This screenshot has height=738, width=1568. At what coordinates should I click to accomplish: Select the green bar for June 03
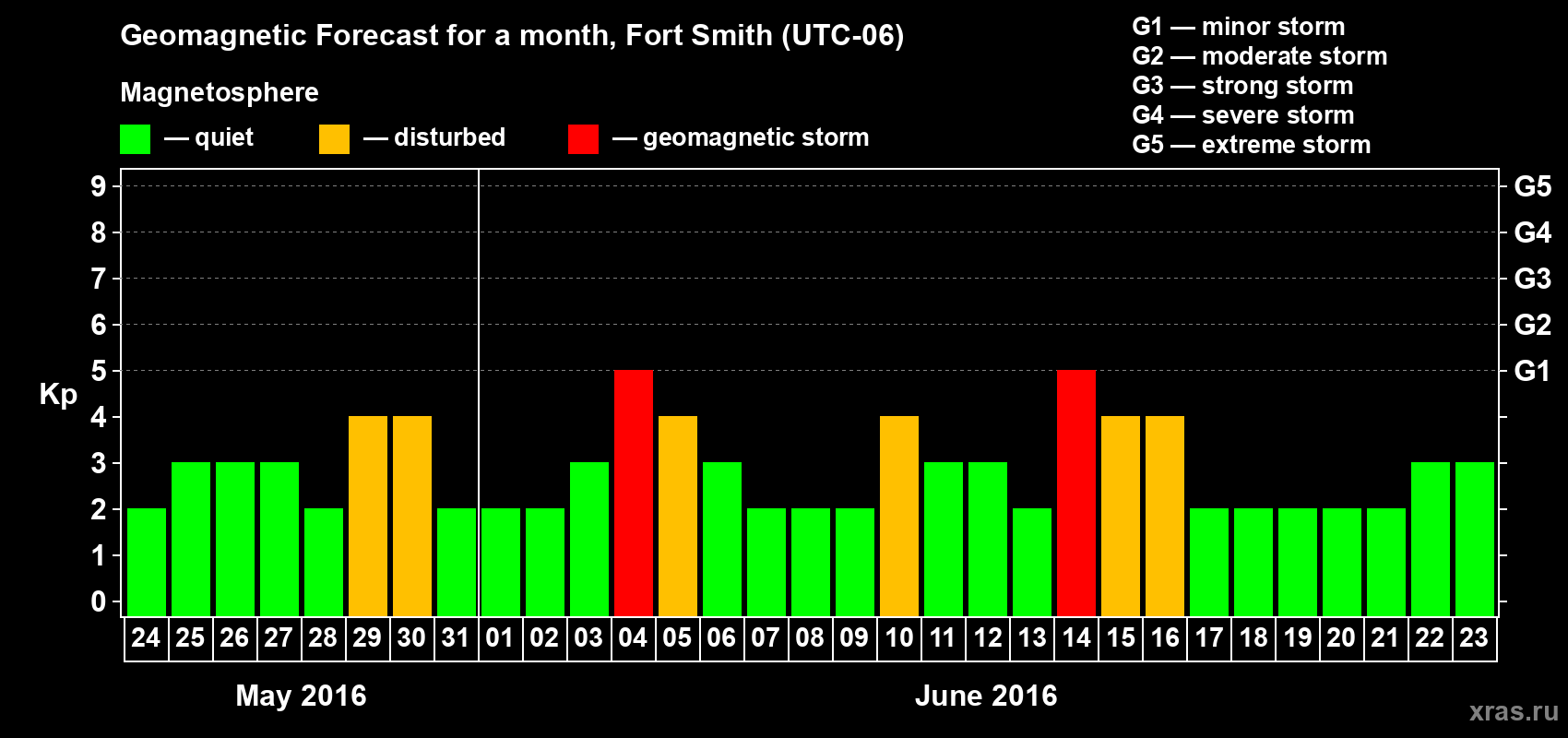coord(589,539)
